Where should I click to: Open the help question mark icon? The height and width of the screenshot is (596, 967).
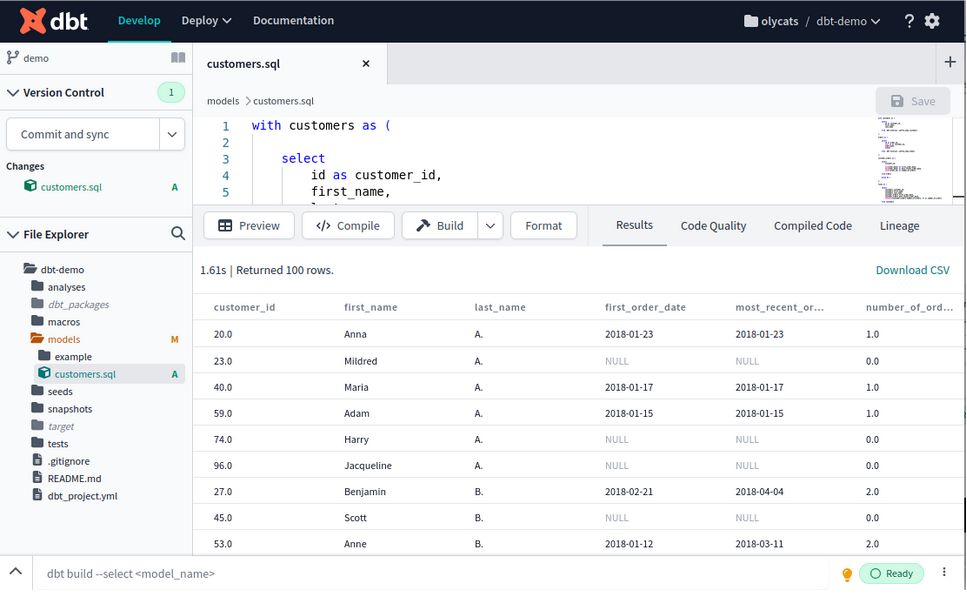(909, 21)
